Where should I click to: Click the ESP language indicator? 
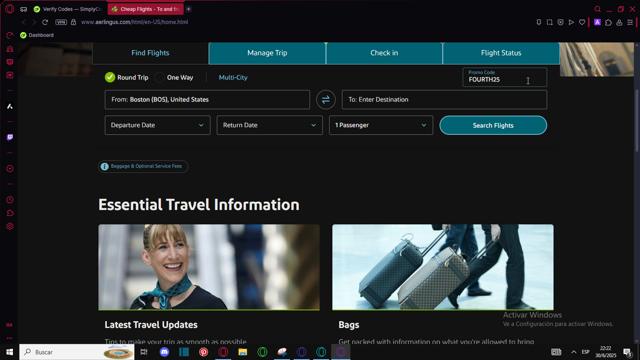coord(585,352)
